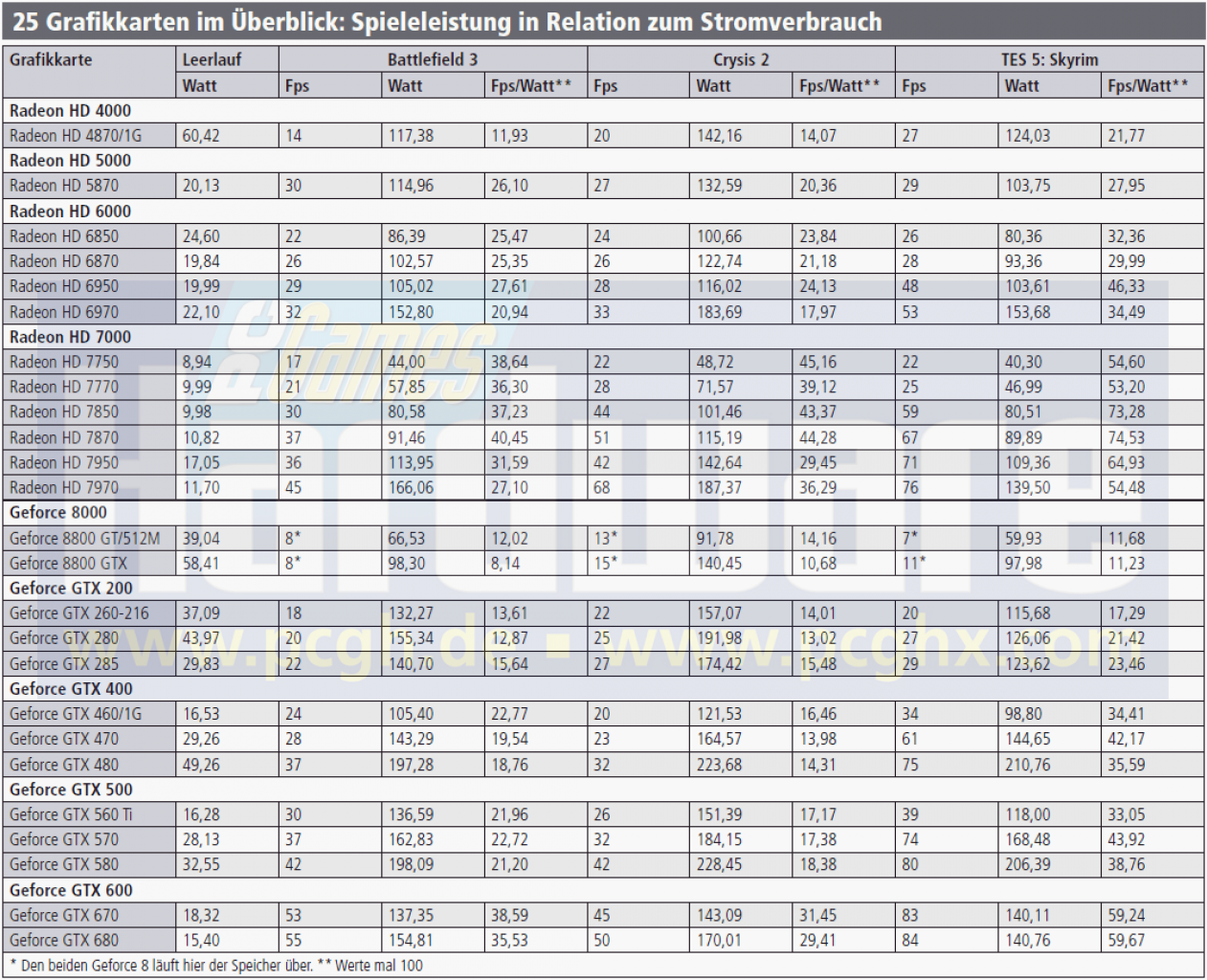Select Battlefield 3 Fps/Watt value '8,14'
Image resolution: width=1207 pixels, height=980 pixels.
click(505, 563)
